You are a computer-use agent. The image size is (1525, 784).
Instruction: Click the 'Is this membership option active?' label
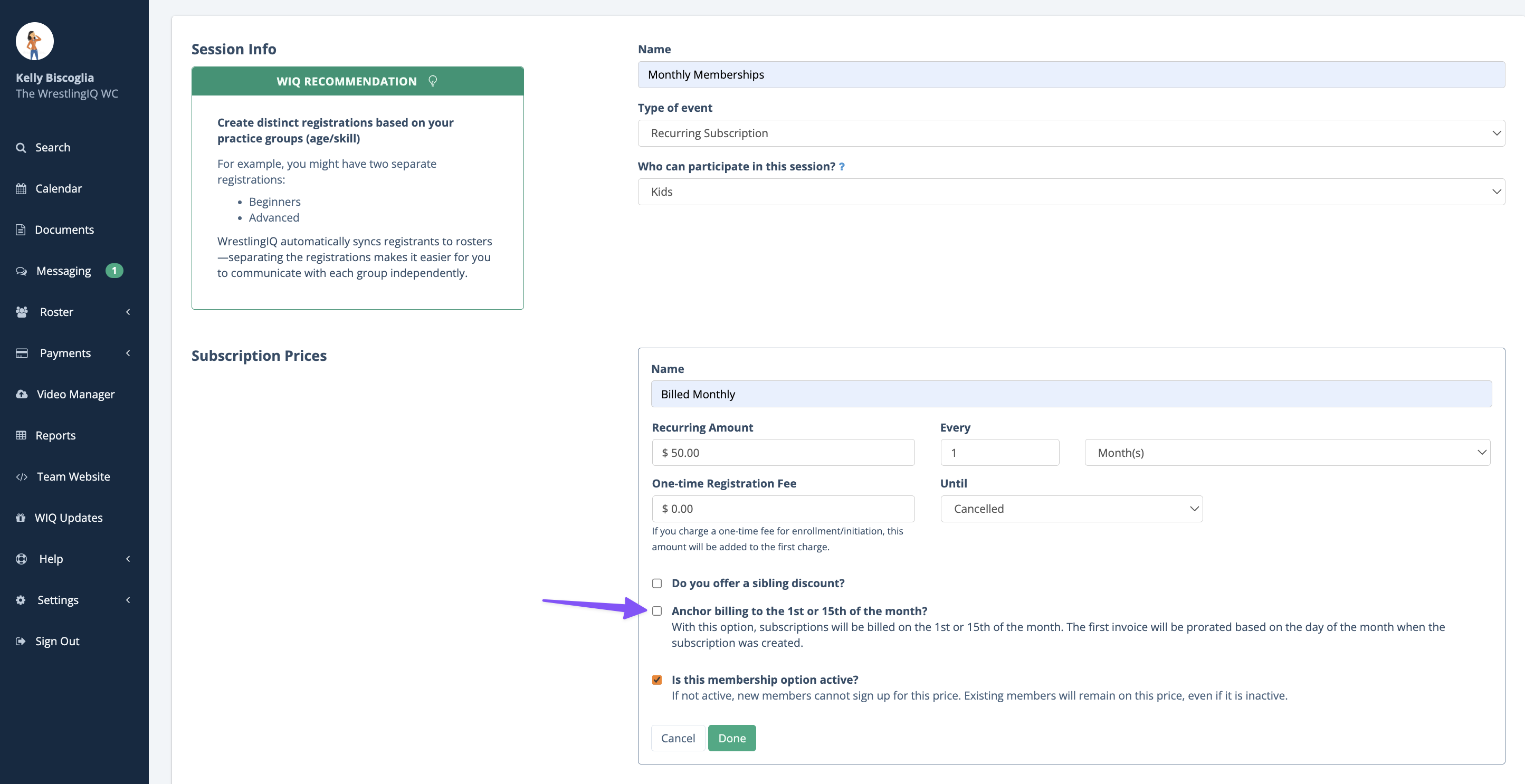(x=764, y=680)
